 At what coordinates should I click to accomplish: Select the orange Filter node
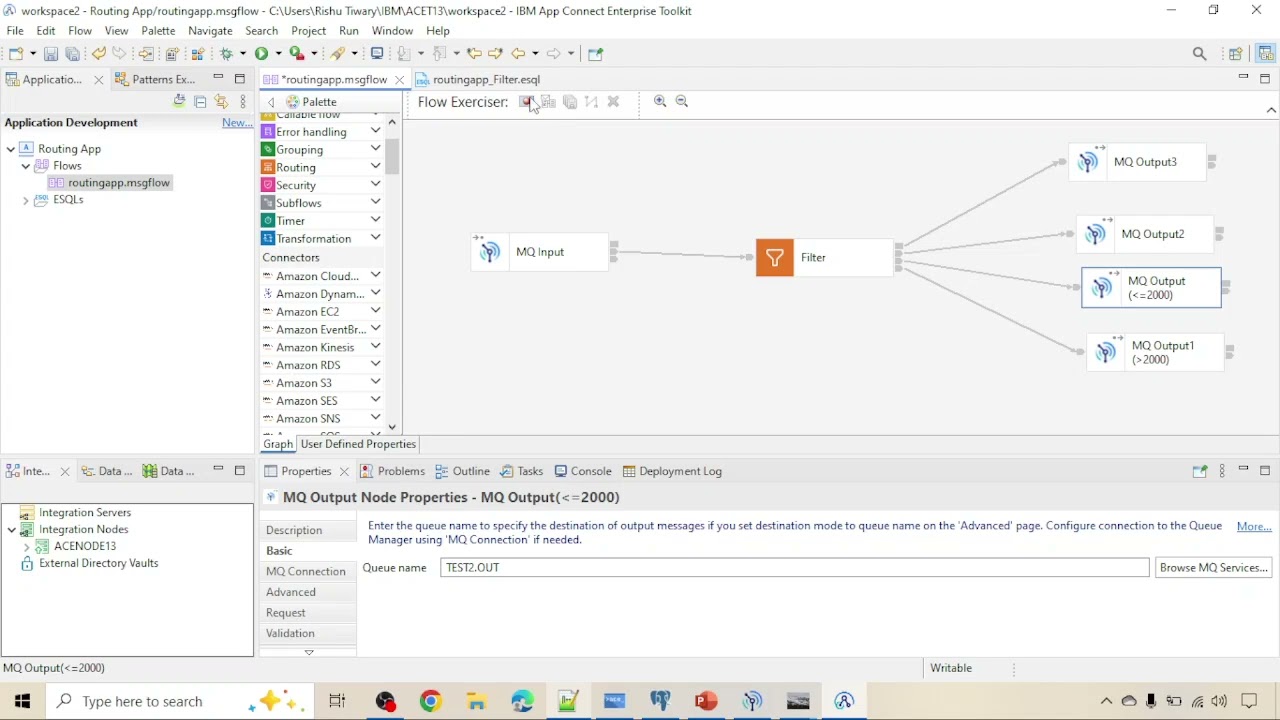pos(825,258)
